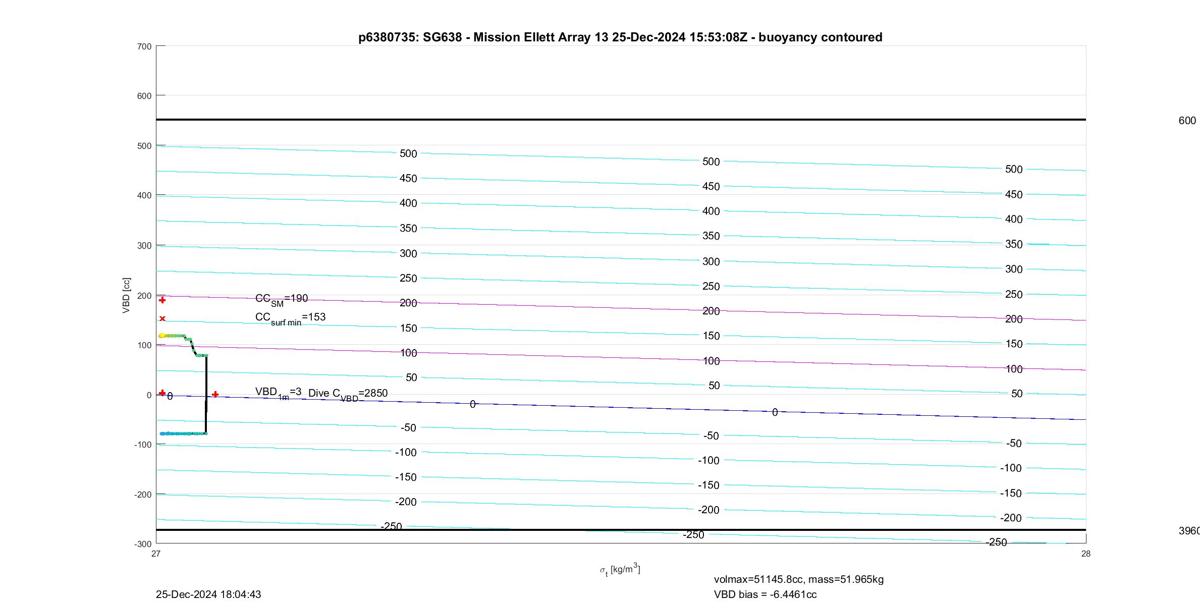Click the 'Dive C VBD=2850' annotation
Viewport: 1200px width, 611px height.
[x=348, y=394]
